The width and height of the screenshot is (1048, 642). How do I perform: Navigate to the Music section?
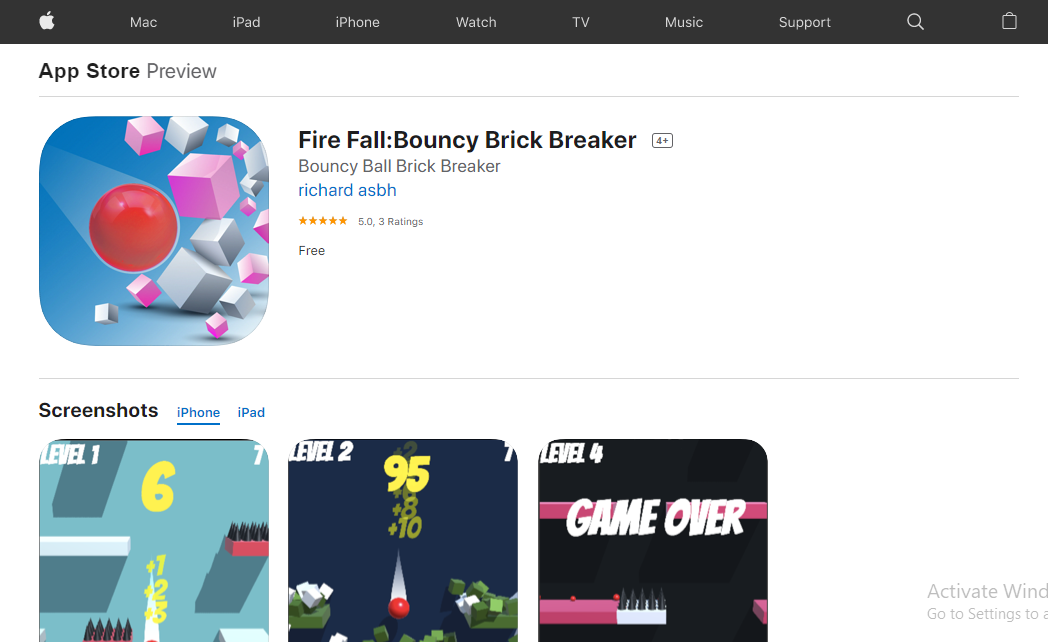684,22
